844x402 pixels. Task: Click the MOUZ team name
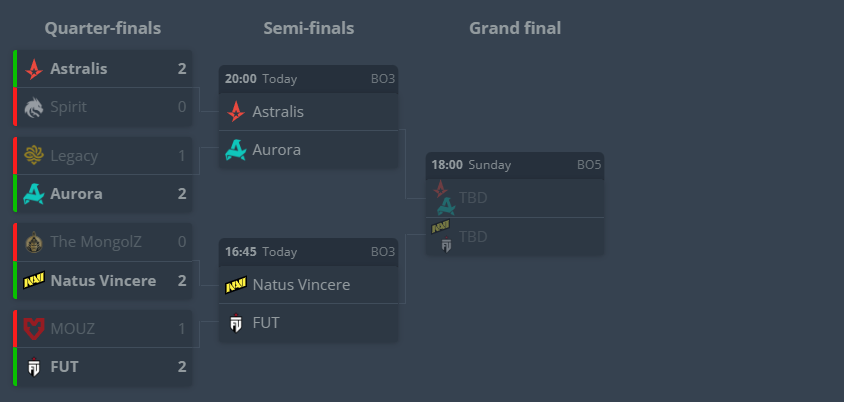click(72, 329)
